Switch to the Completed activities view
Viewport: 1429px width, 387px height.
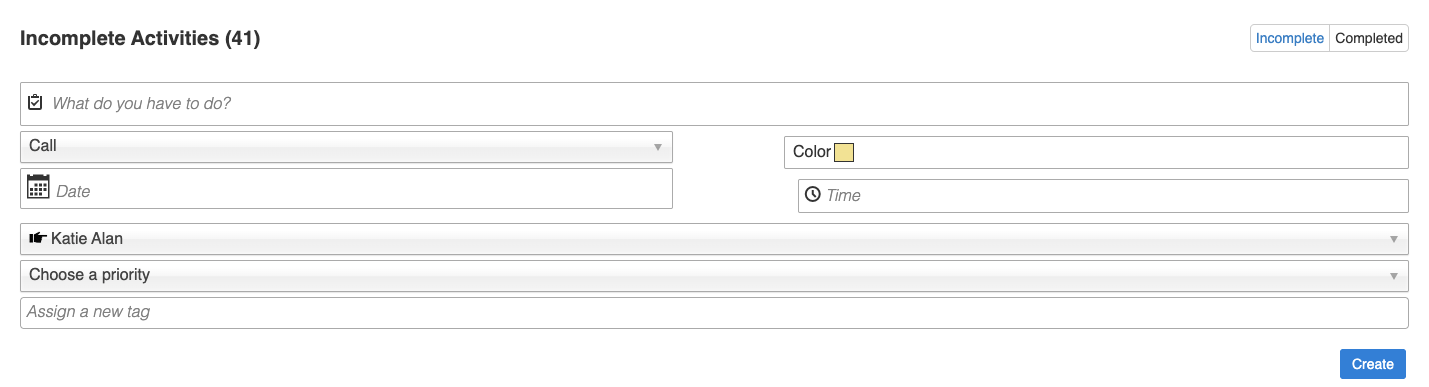pyautogui.click(x=1369, y=38)
